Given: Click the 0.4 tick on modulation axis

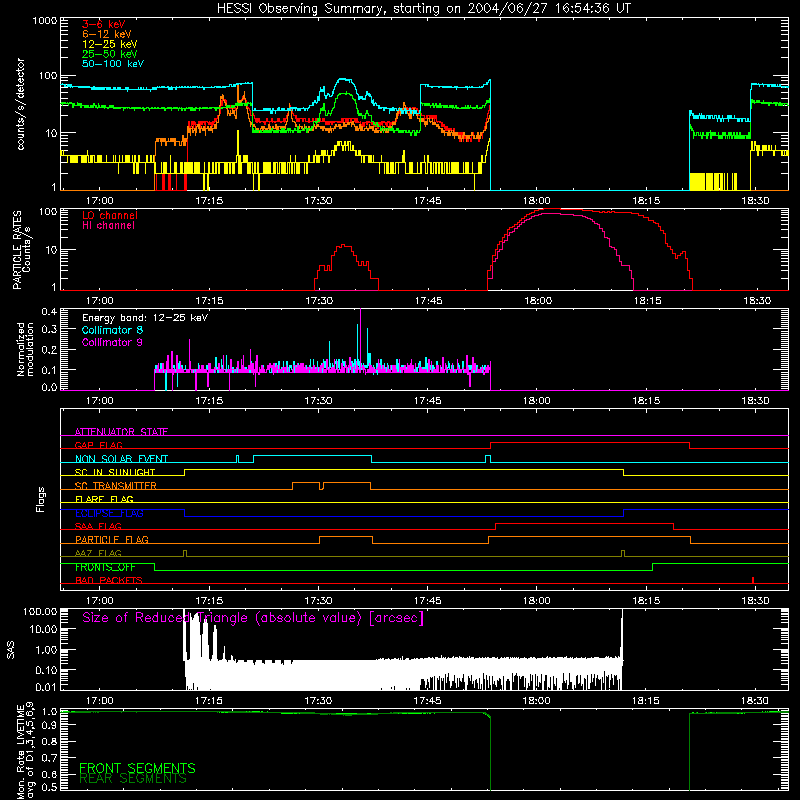Looking at the screenshot, I should [49, 312].
